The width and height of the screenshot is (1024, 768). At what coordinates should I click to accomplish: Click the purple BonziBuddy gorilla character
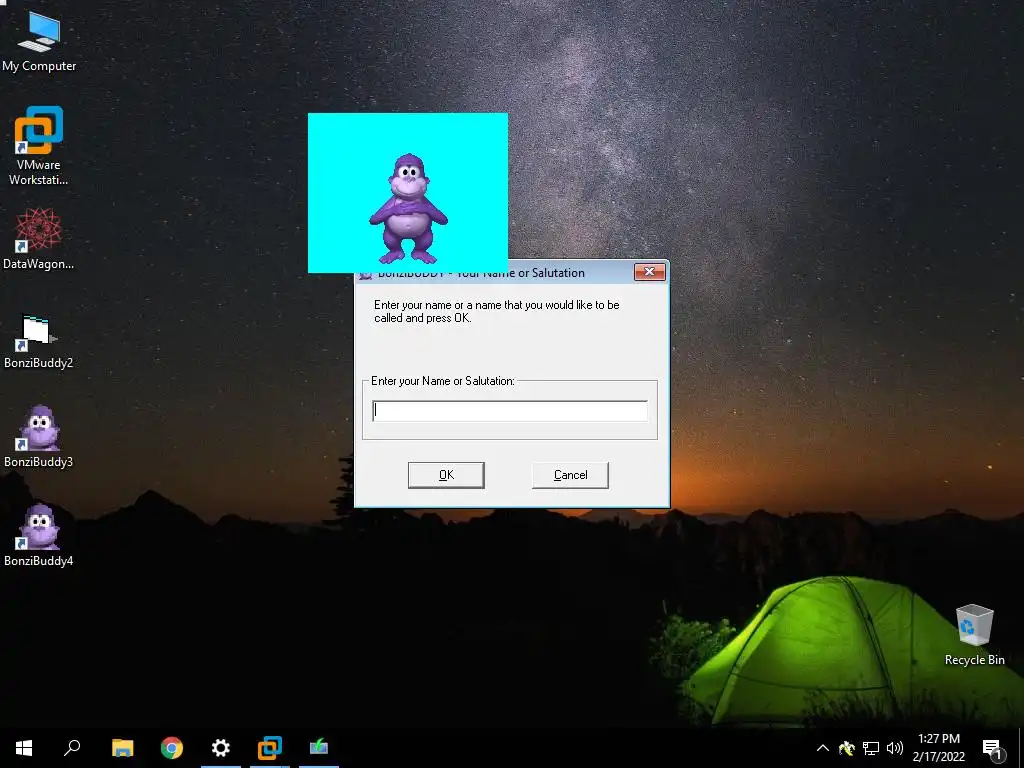click(x=408, y=208)
